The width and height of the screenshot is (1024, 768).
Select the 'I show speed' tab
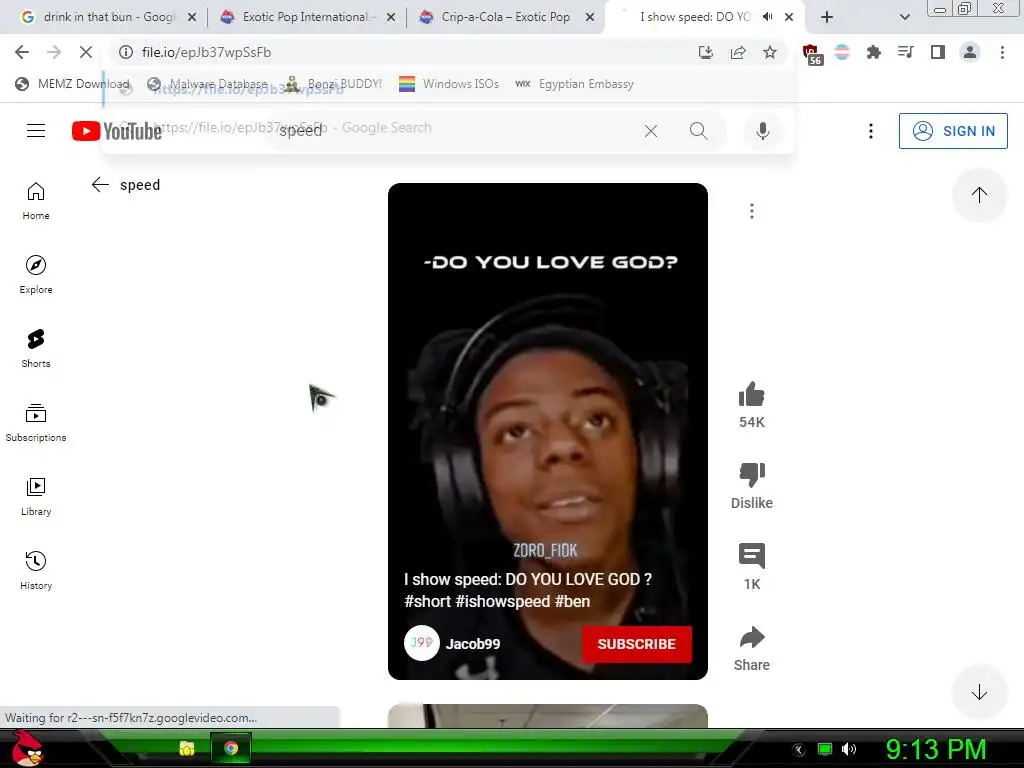[694, 17]
